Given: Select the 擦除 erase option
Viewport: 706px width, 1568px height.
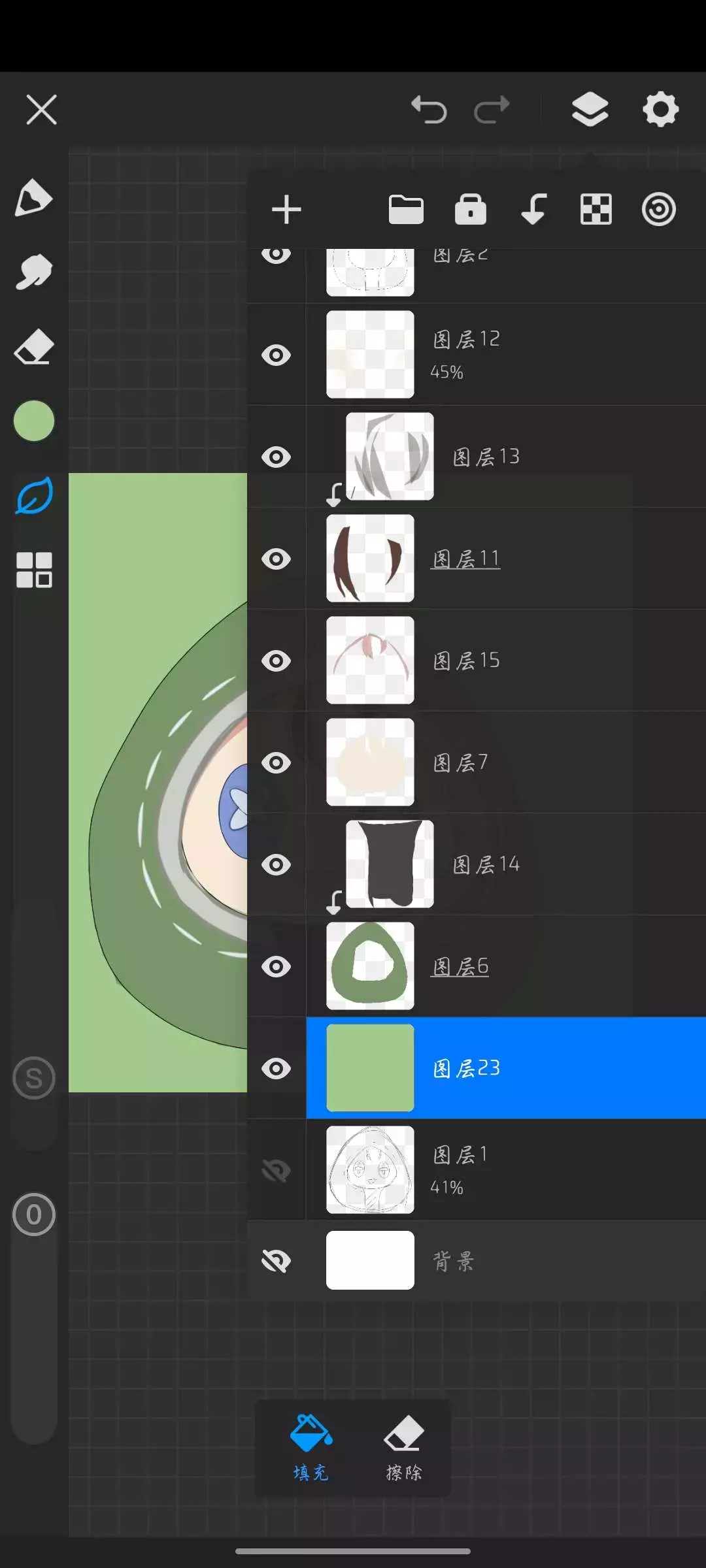Looking at the screenshot, I should coord(404,1448).
